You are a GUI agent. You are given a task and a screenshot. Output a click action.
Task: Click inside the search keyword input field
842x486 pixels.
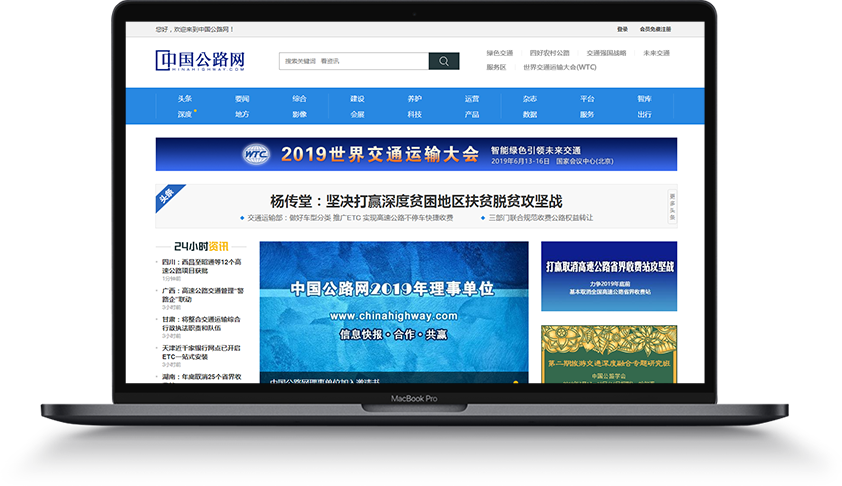coord(353,61)
